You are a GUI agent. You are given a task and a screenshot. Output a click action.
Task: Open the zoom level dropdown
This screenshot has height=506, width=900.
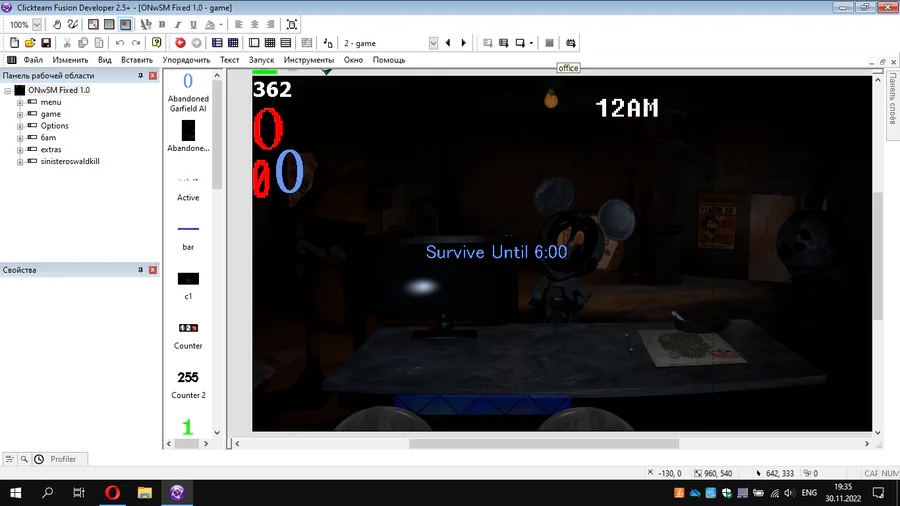37,25
